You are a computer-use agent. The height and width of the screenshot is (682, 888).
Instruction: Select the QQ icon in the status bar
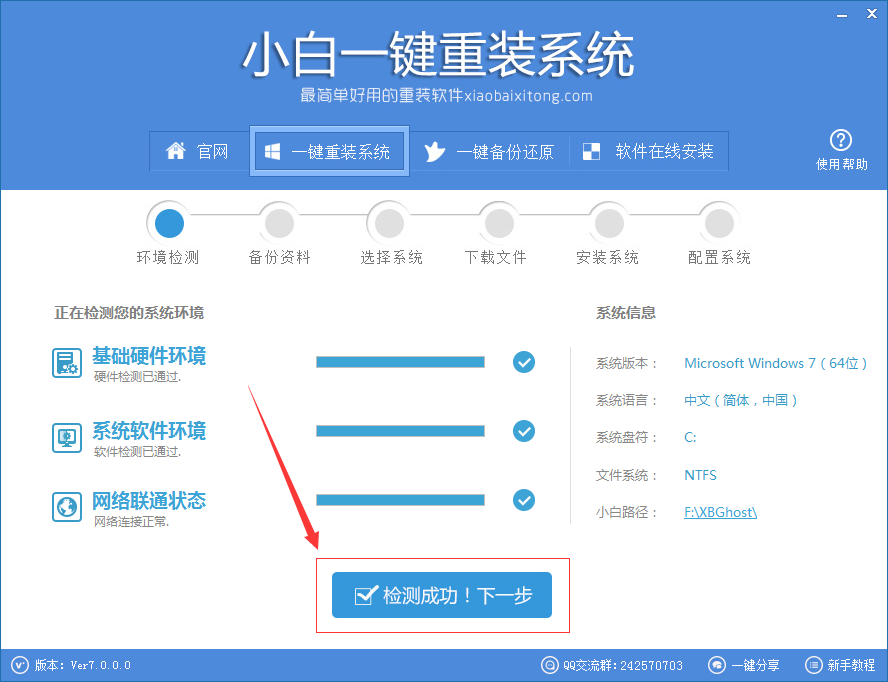pos(550,664)
